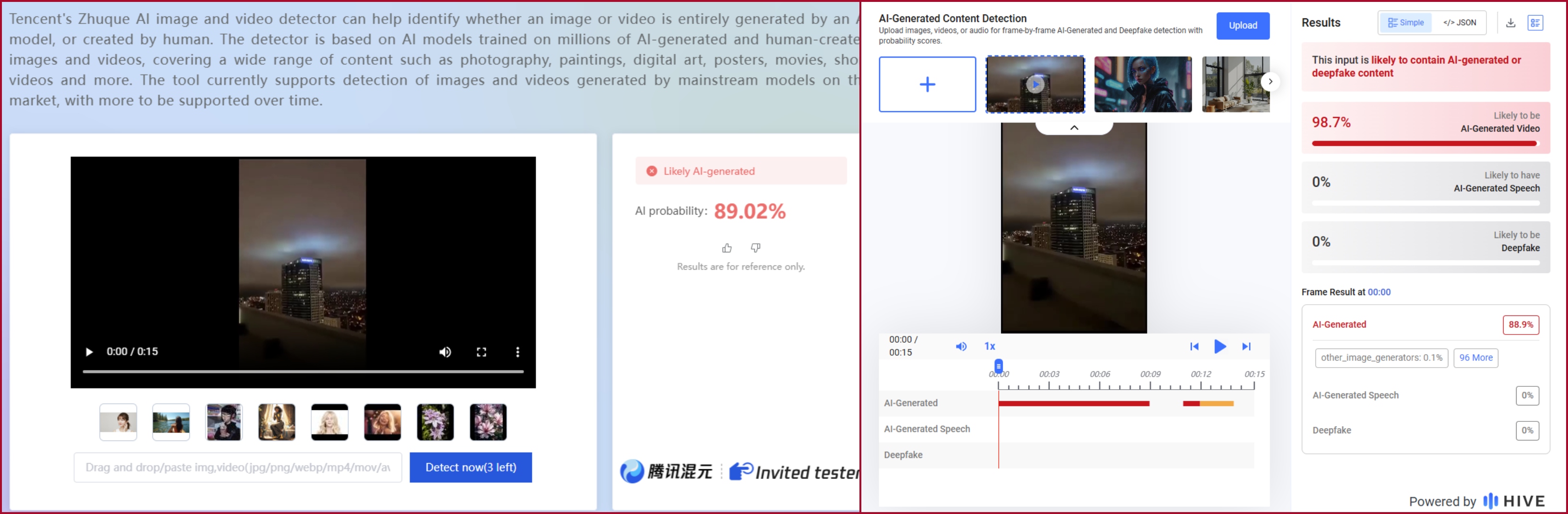Screen dimensions: 1568x514
Task: Mute the Tencent video player volume
Action: tap(445, 352)
